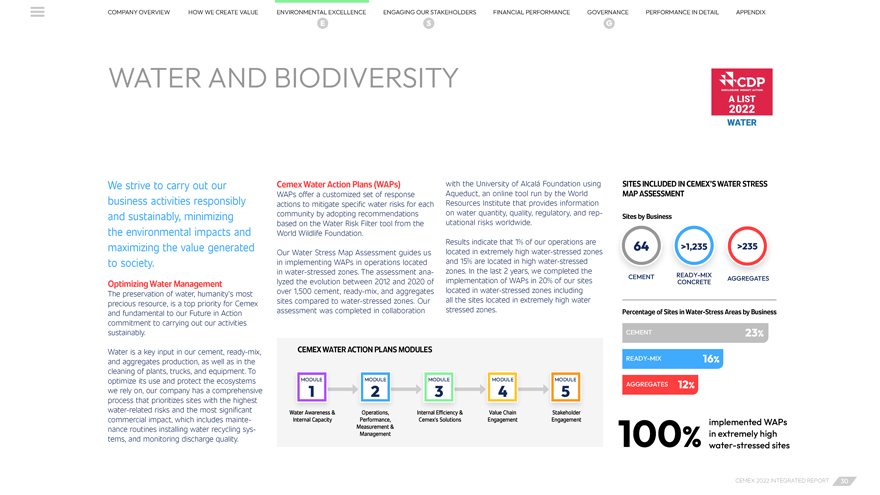880x495 pixels.
Task: Open the Appendix section
Action: pyautogui.click(x=750, y=12)
